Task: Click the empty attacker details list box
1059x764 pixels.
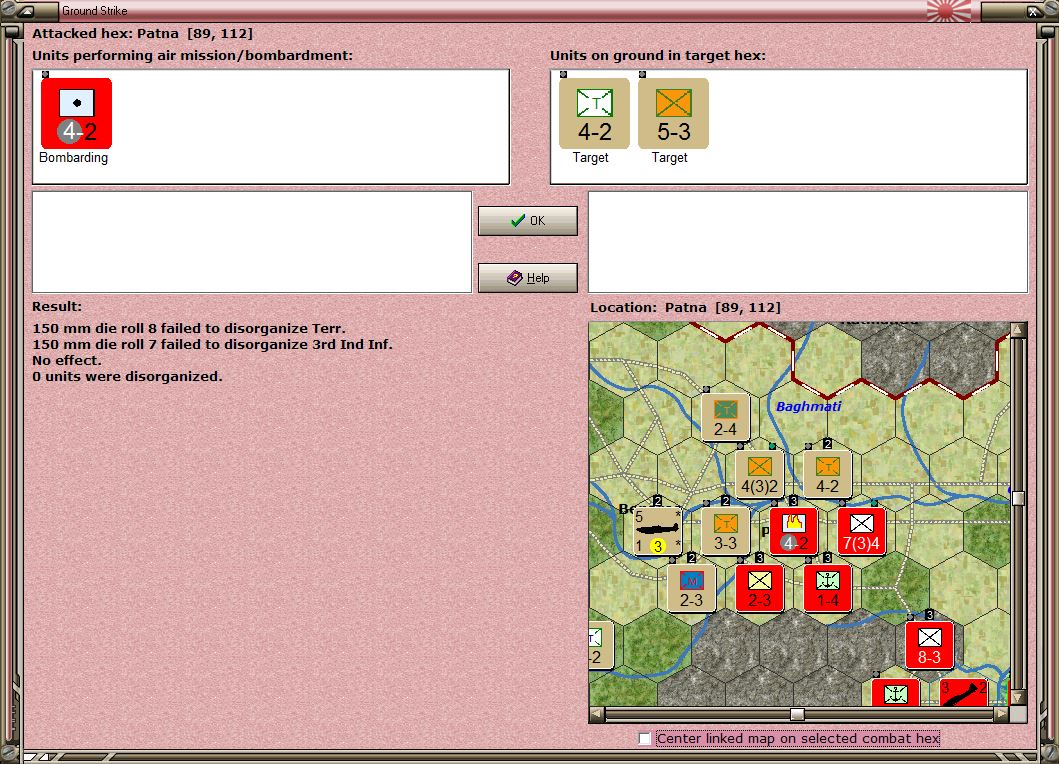Action: tap(252, 242)
